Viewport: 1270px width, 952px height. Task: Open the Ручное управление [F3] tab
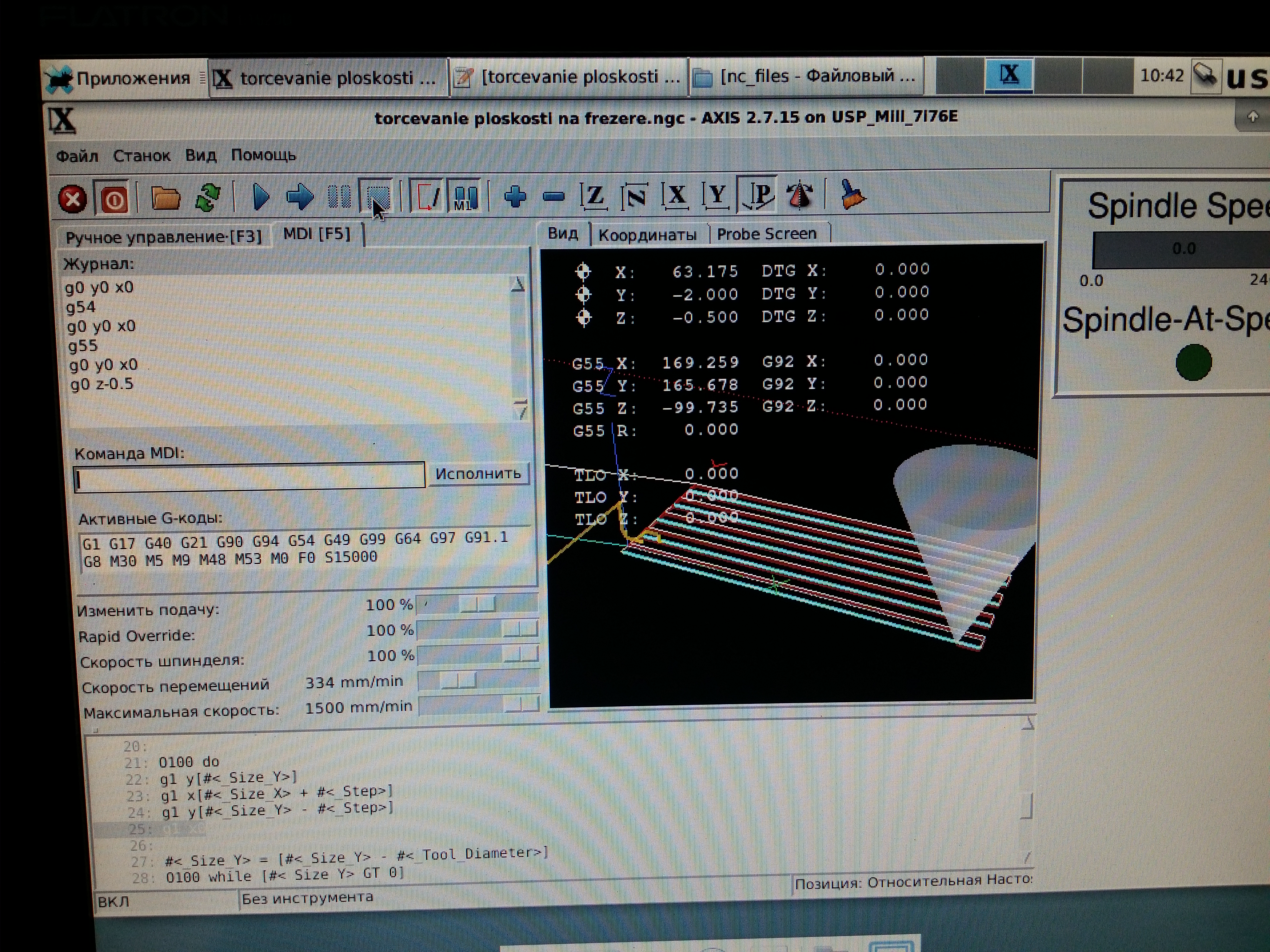164,237
